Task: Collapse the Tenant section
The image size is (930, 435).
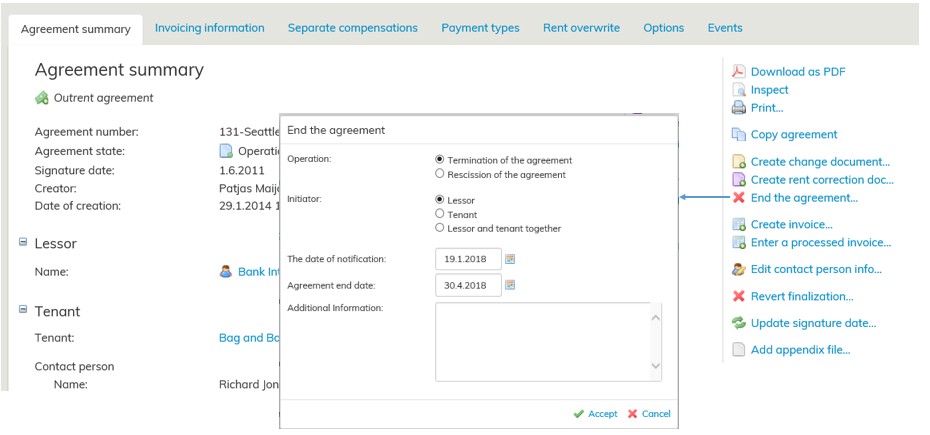Action: pyautogui.click(x=22, y=309)
